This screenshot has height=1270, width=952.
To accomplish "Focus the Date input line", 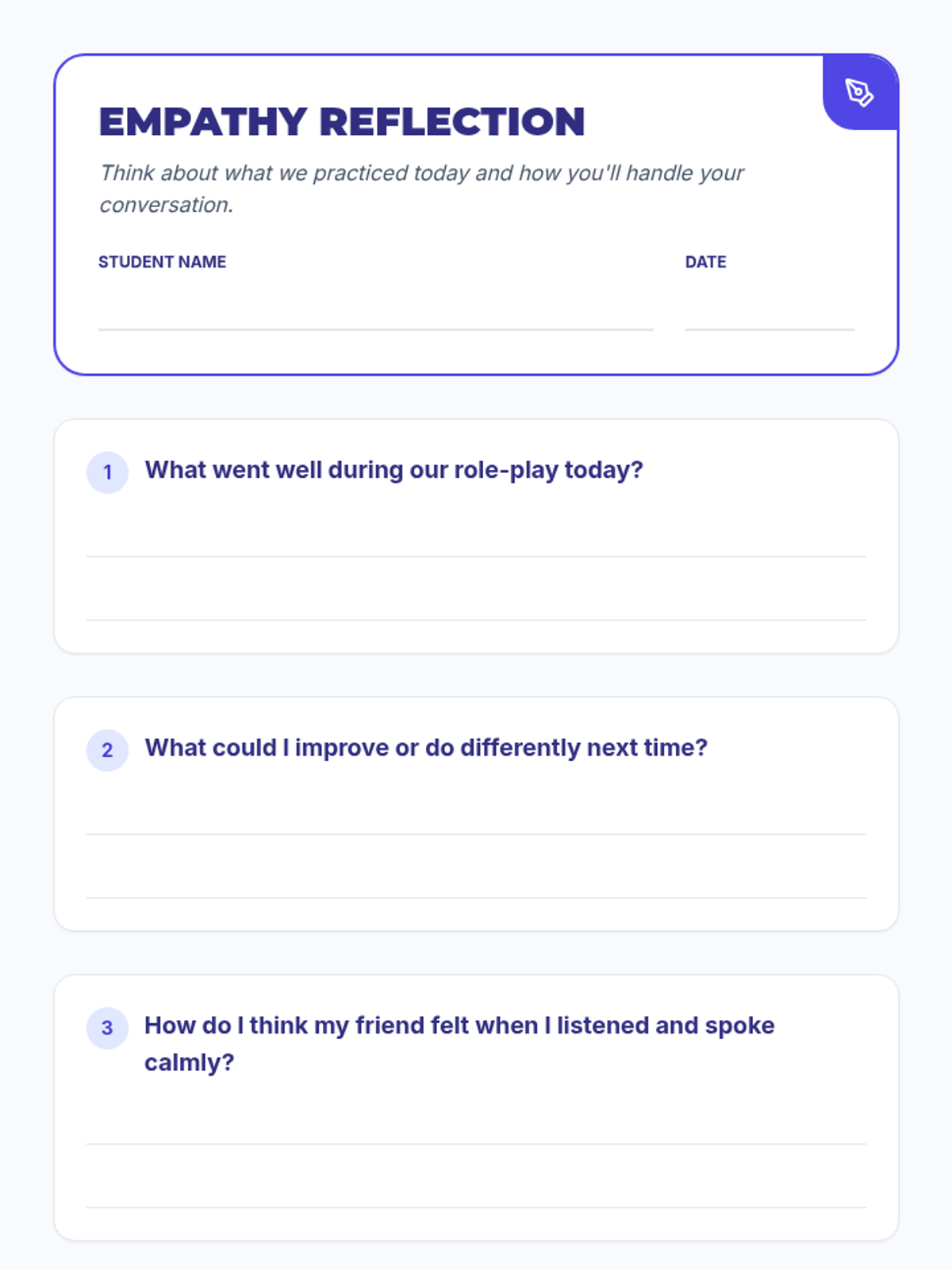I will click(x=769, y=312).
